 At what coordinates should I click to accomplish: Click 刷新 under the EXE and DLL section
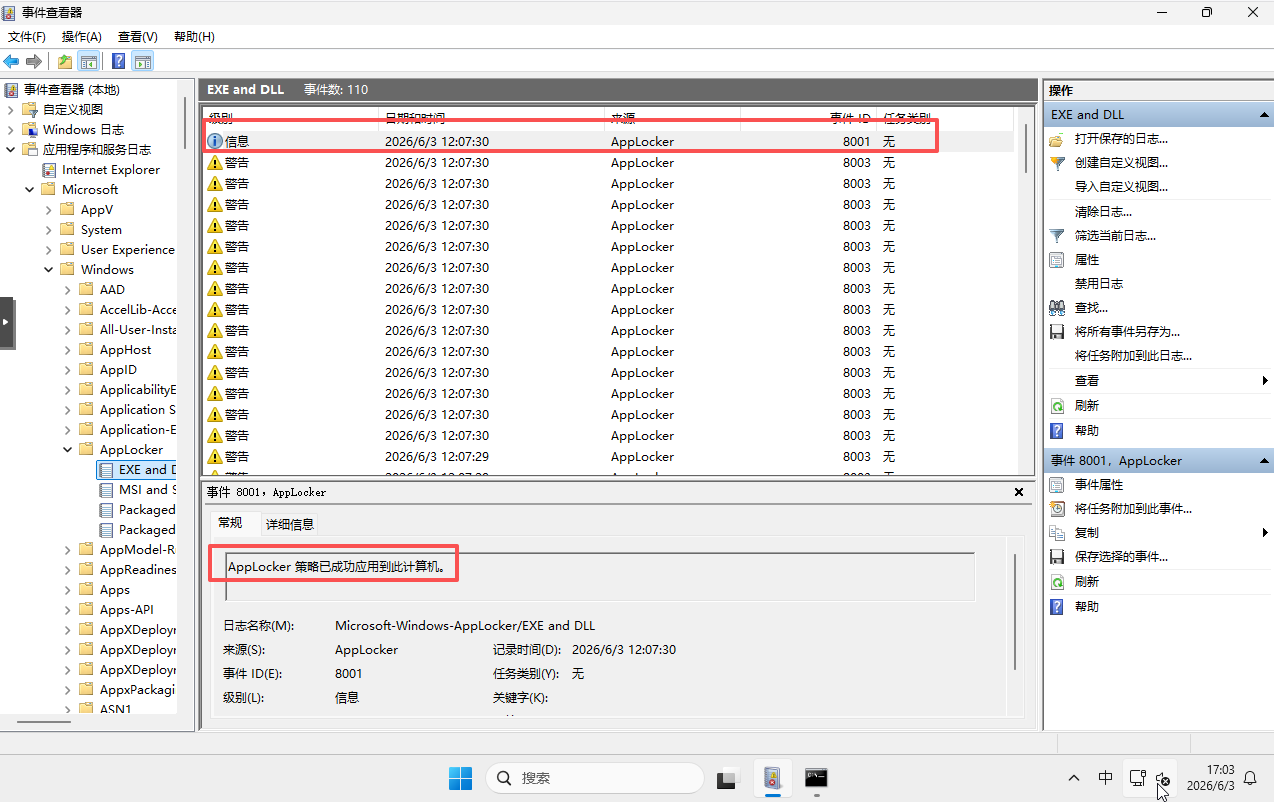(1087, 406)
